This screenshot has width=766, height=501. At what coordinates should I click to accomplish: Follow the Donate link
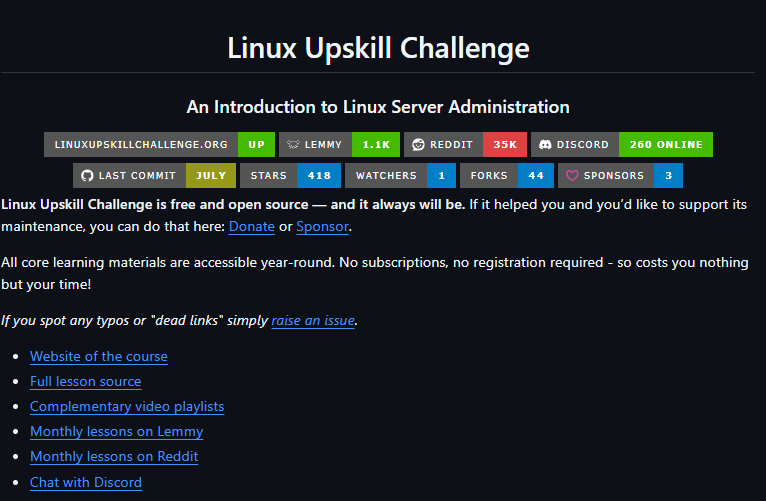point(252,227)
